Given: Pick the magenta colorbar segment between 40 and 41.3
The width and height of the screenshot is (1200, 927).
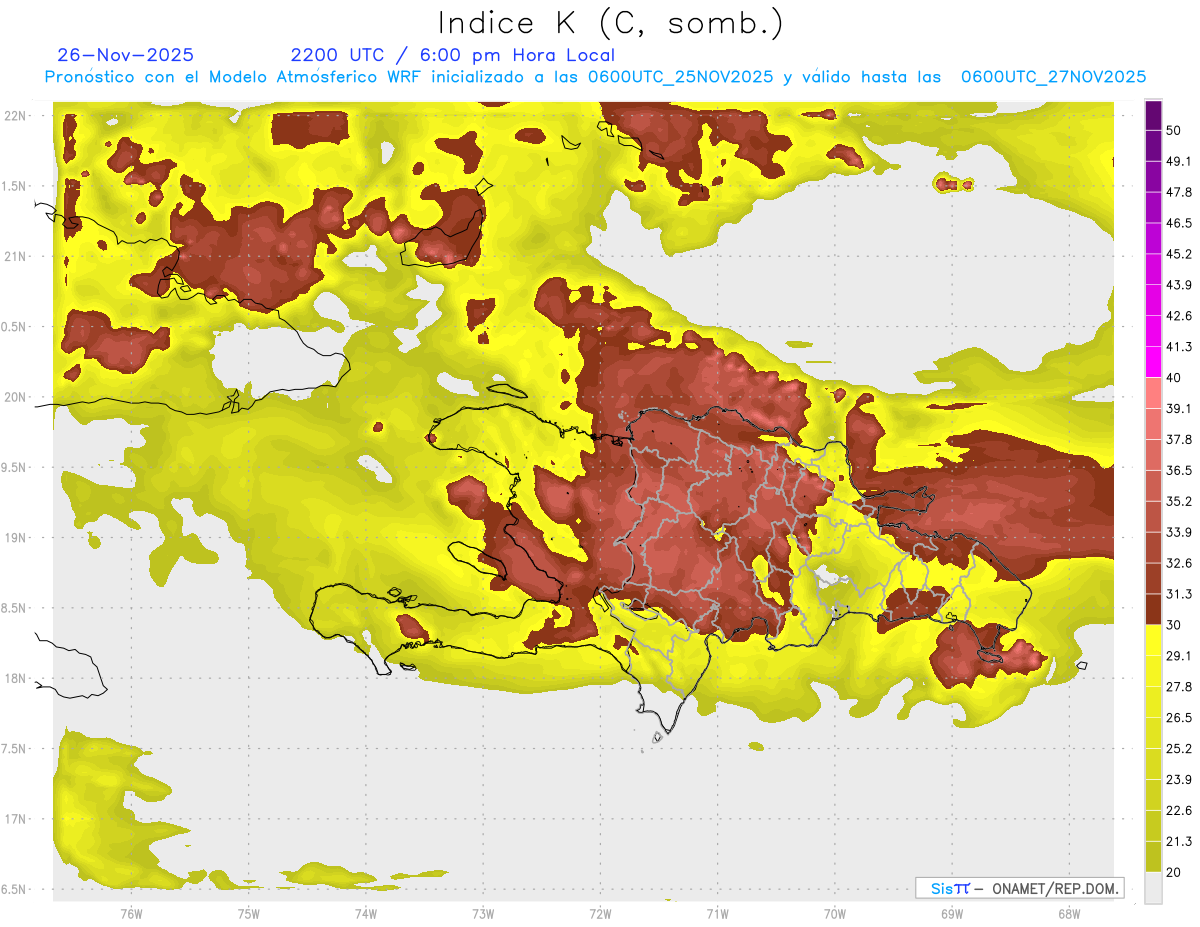Looking at the screenshot, I should 1153,362.
